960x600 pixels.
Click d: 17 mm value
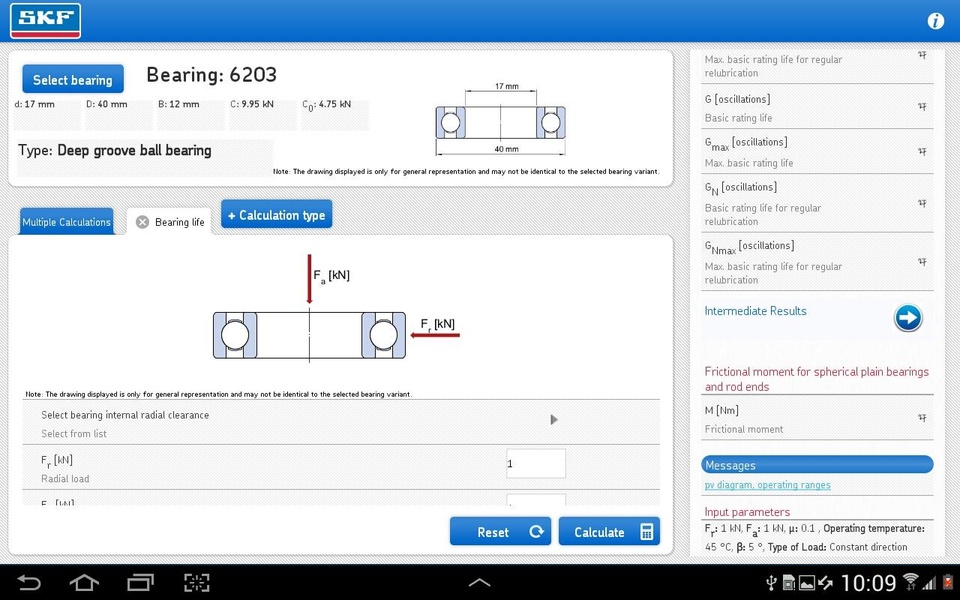tap(34, 104)
